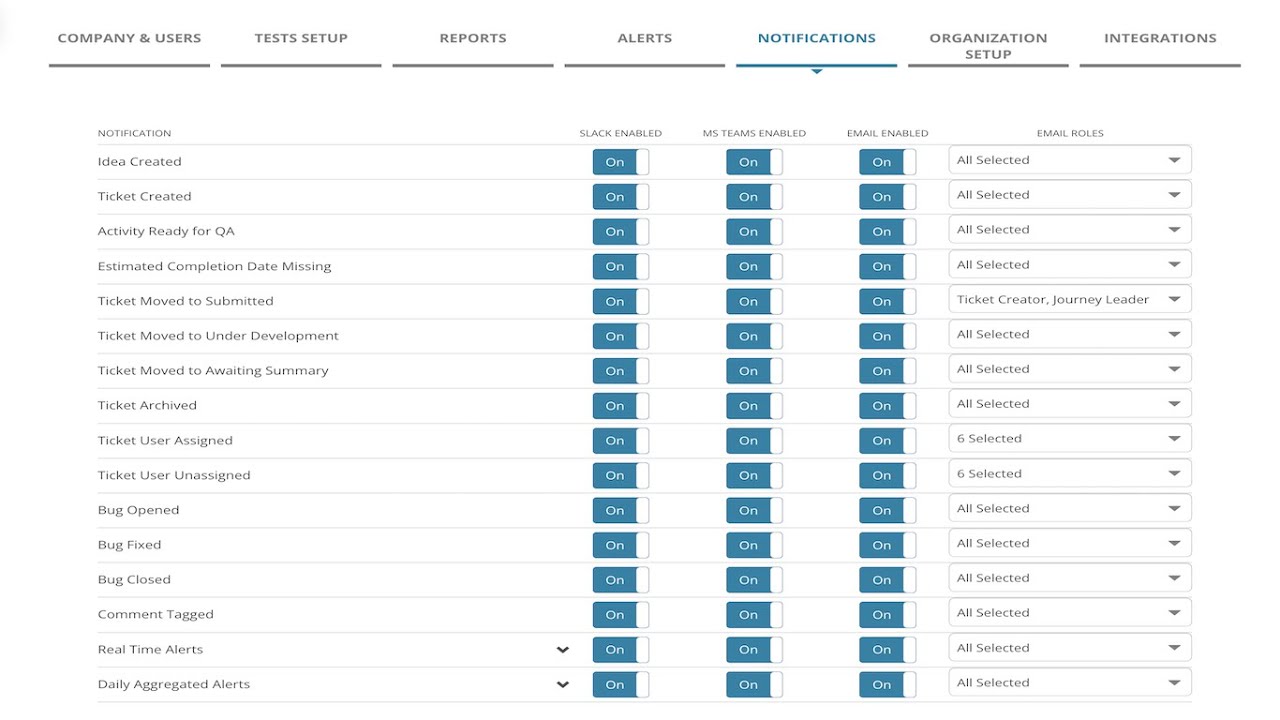The height and width of the screenshot is (720, 1280).
Task: Open email roles dropdown for Idea Created
Action: (1070, 160)
